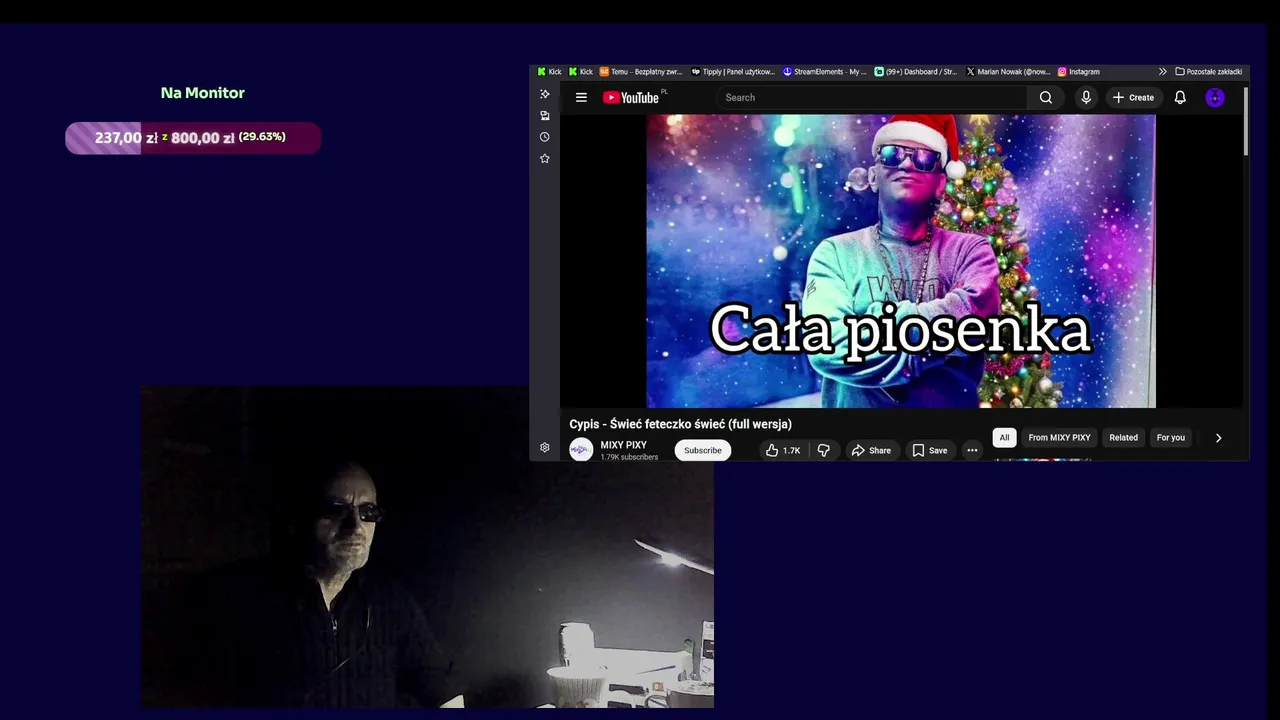Click the top browser sidebar sparkle icon
Screen dimensions: 1280x720
545,94
